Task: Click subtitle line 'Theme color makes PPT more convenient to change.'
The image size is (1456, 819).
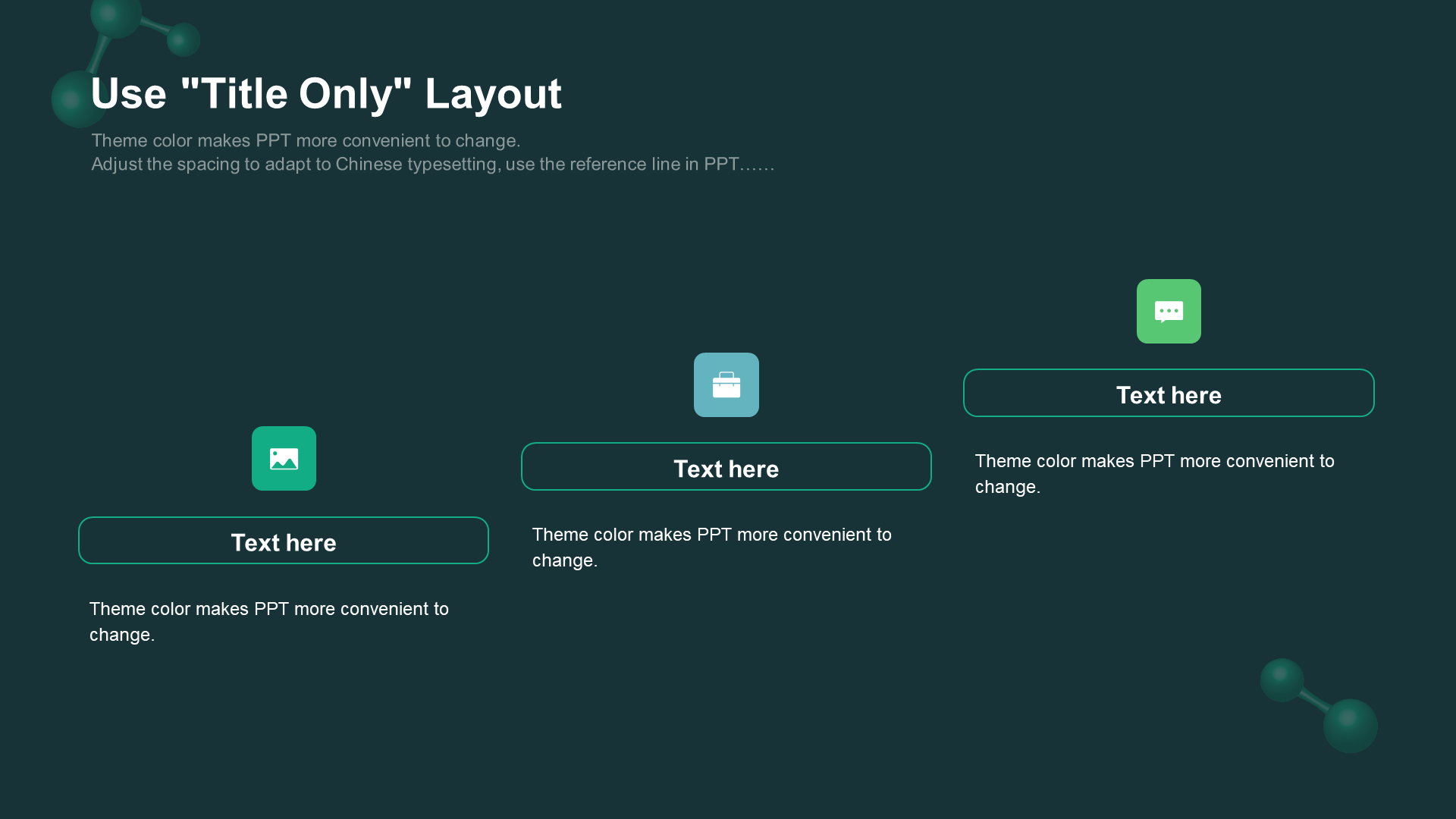Action: click(x=306, y=140)
